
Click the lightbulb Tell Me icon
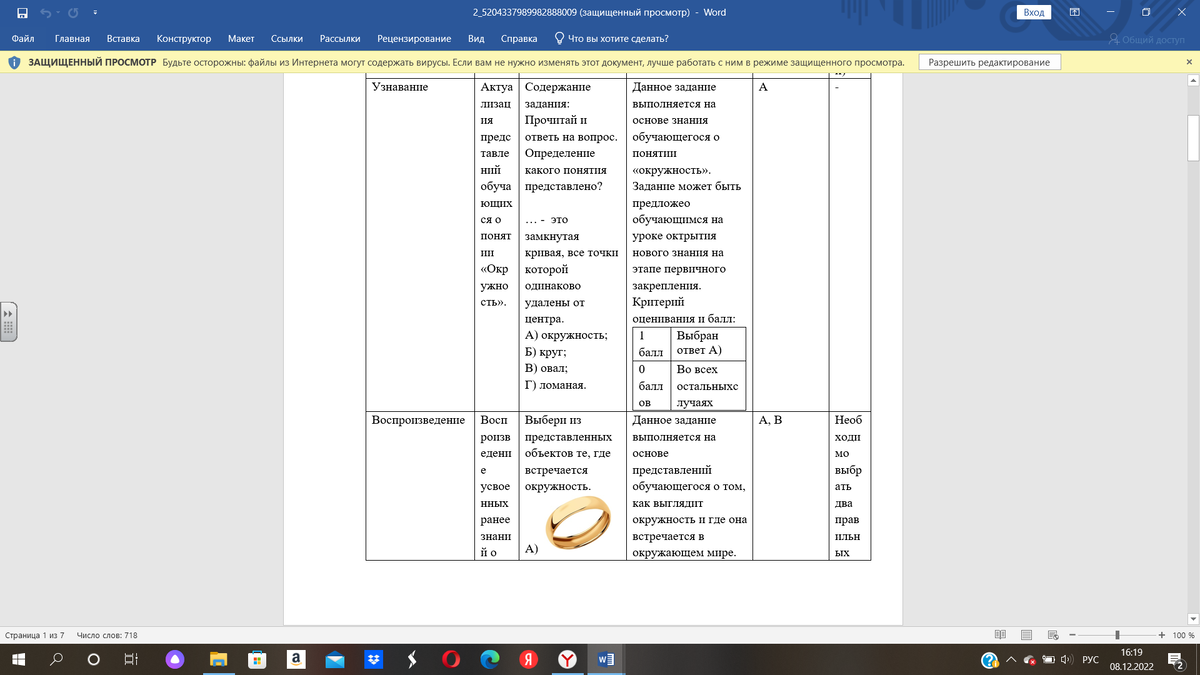pyautogui.click(x=559, y=39)
